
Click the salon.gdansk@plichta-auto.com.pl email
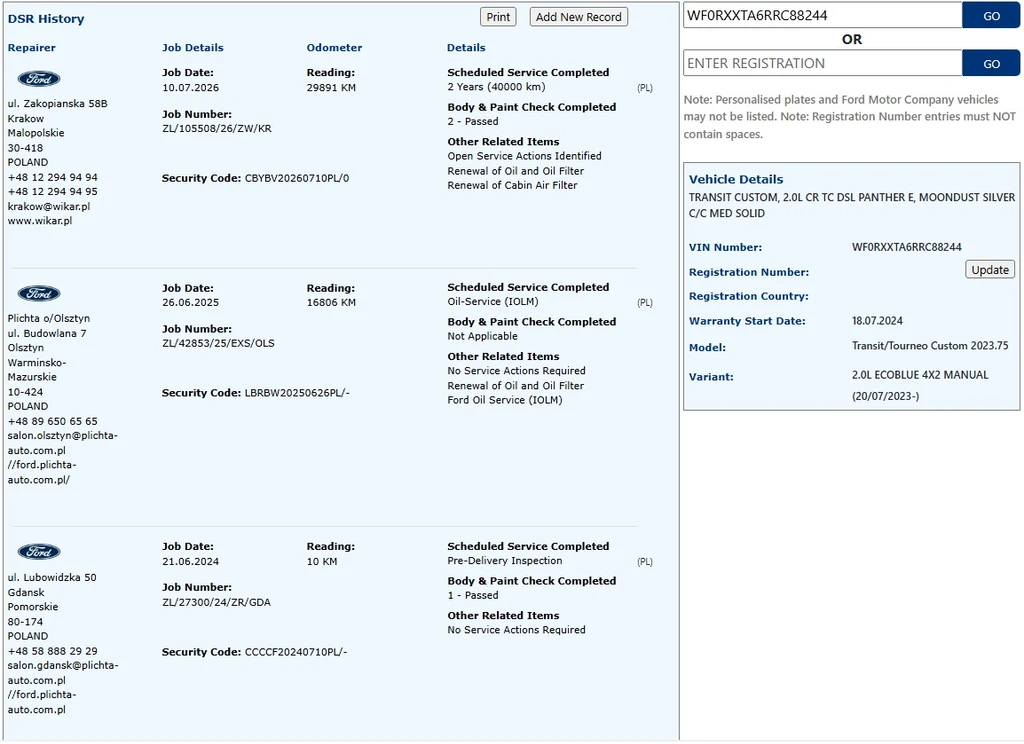(63, 673)
